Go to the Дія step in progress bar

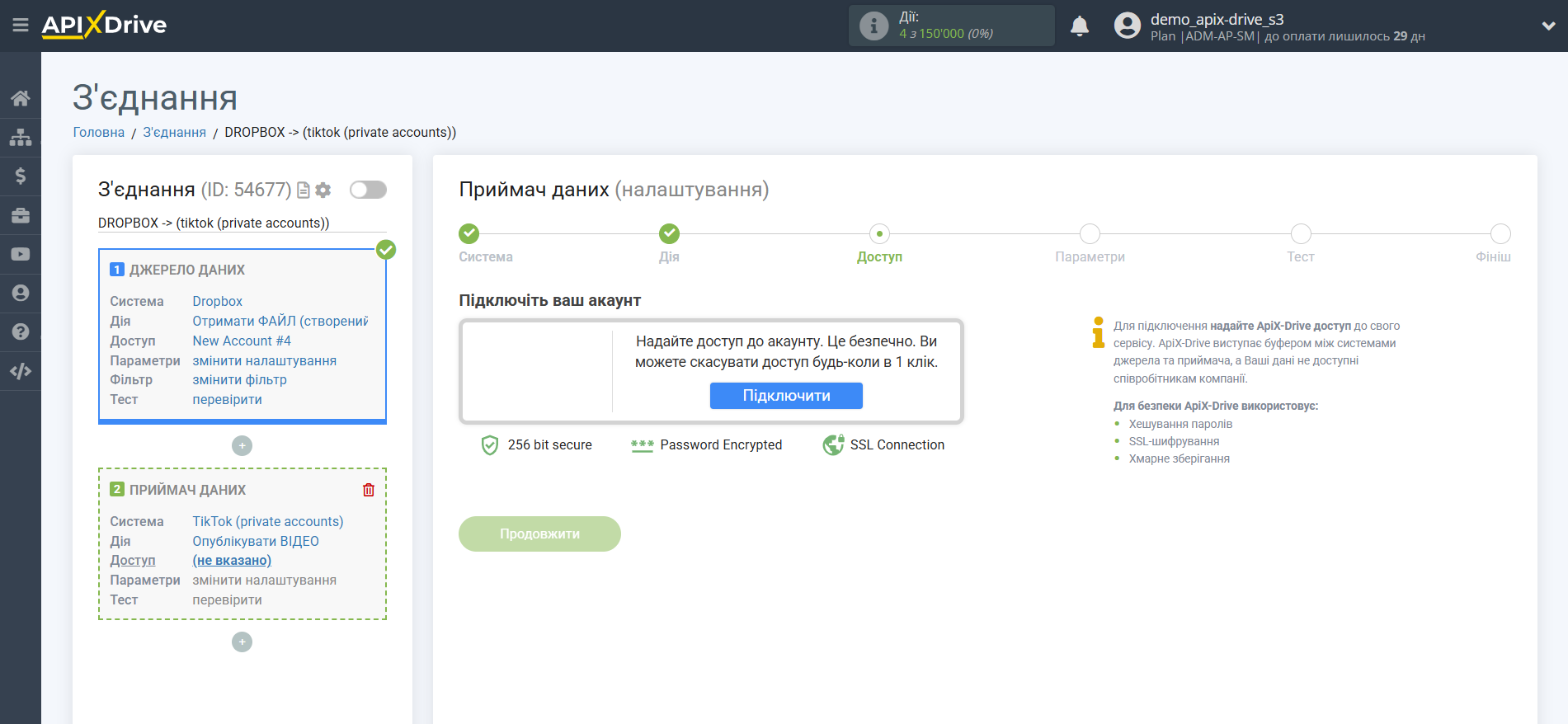pos(669,233)
